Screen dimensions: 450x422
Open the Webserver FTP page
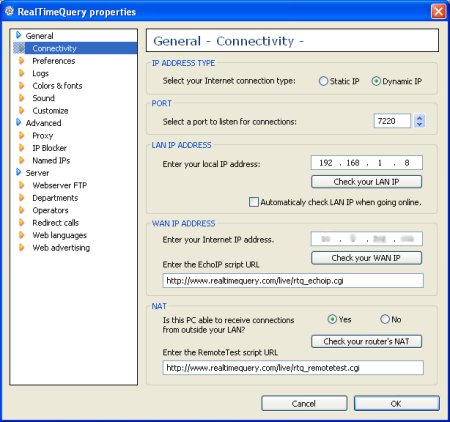coord(60,185)
